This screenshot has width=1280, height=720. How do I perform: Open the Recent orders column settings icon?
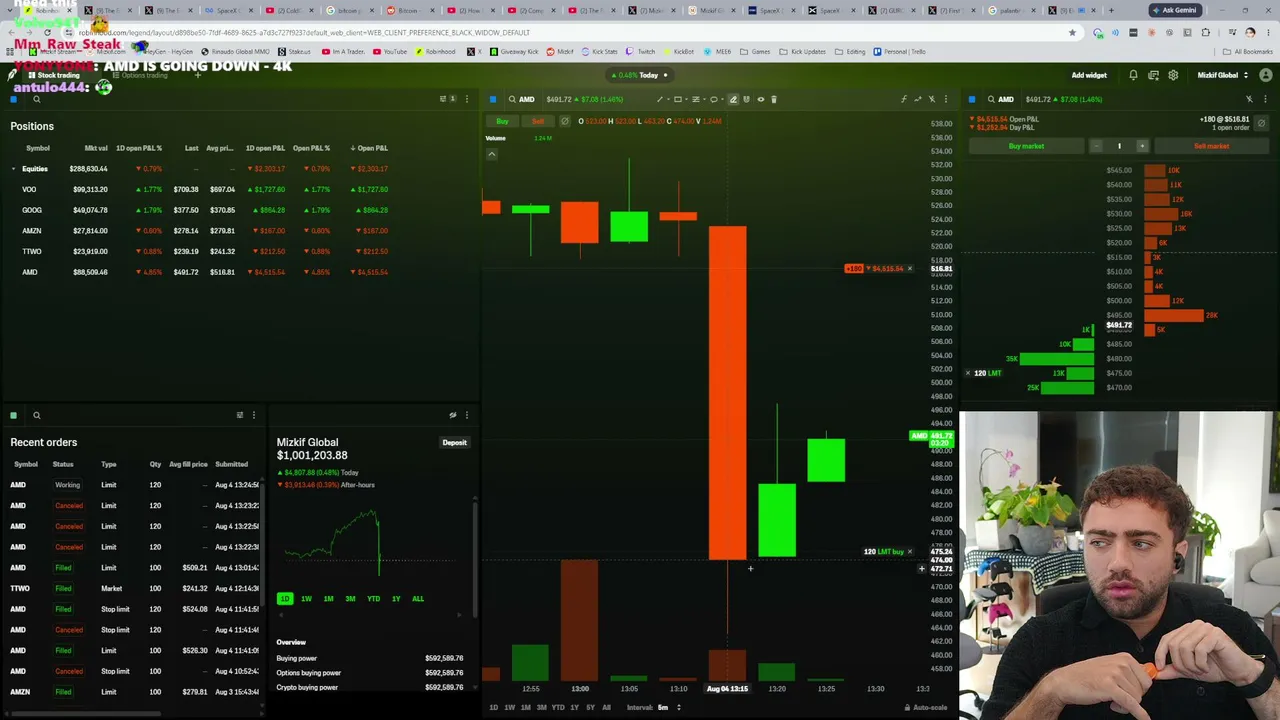pos(240,415)
